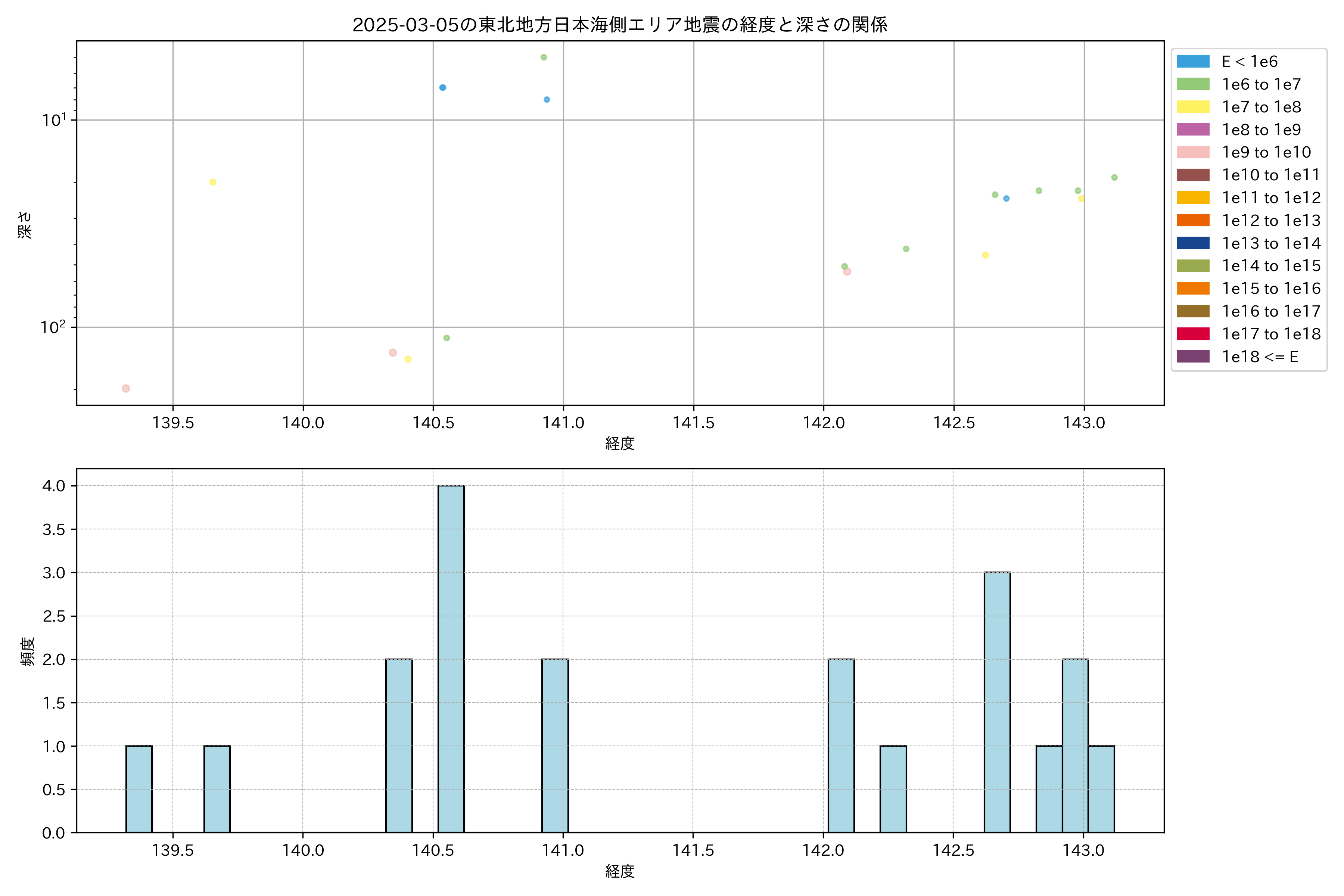The image size is (1344, 896).
Task: Click the yellow scatter point near 139.65
Action: click(212, 182)
